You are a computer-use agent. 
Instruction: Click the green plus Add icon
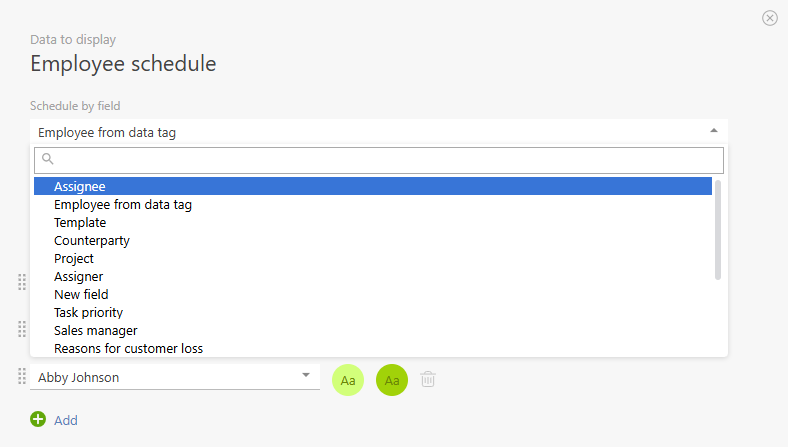[38, 420]
